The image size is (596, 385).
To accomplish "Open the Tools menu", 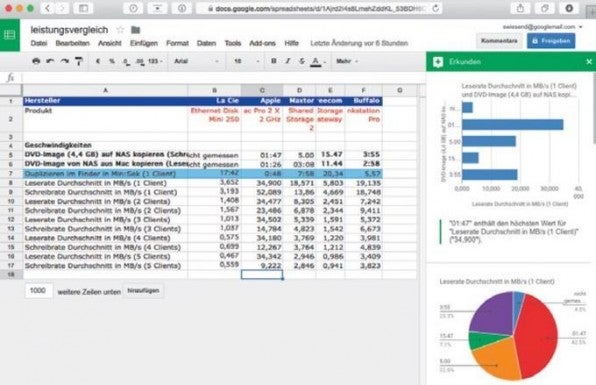I will tap(233, 43).
